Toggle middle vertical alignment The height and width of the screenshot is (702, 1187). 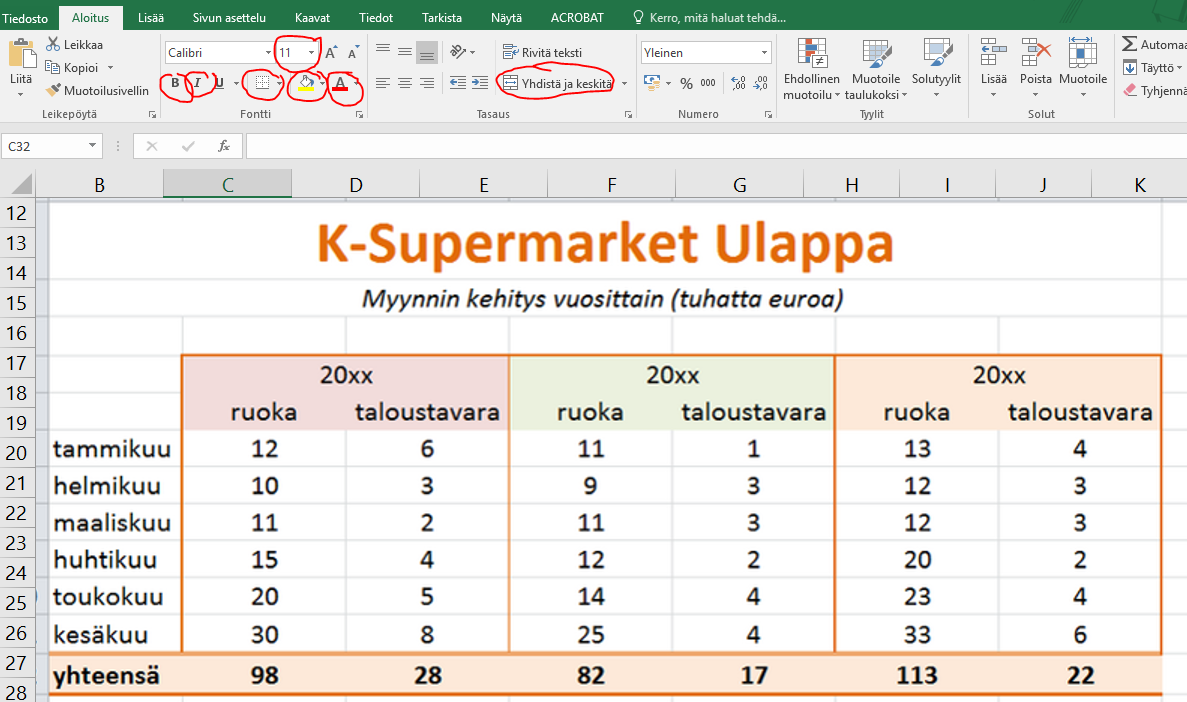pos(405,52)
